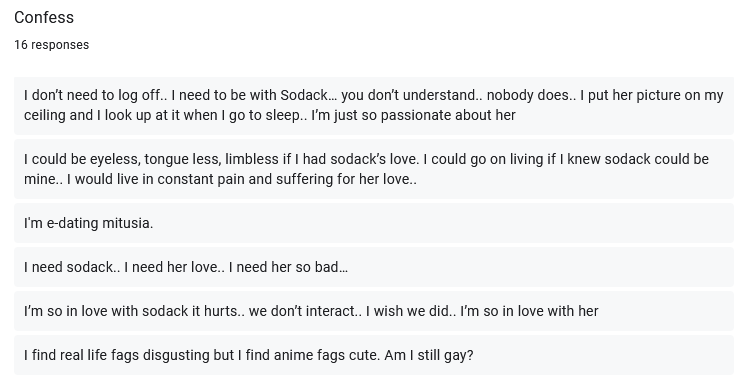The height and width of the screenshot is (379, 735).
Task: Select the response ending "Am I still gay?"
Action: coord(374,355)
